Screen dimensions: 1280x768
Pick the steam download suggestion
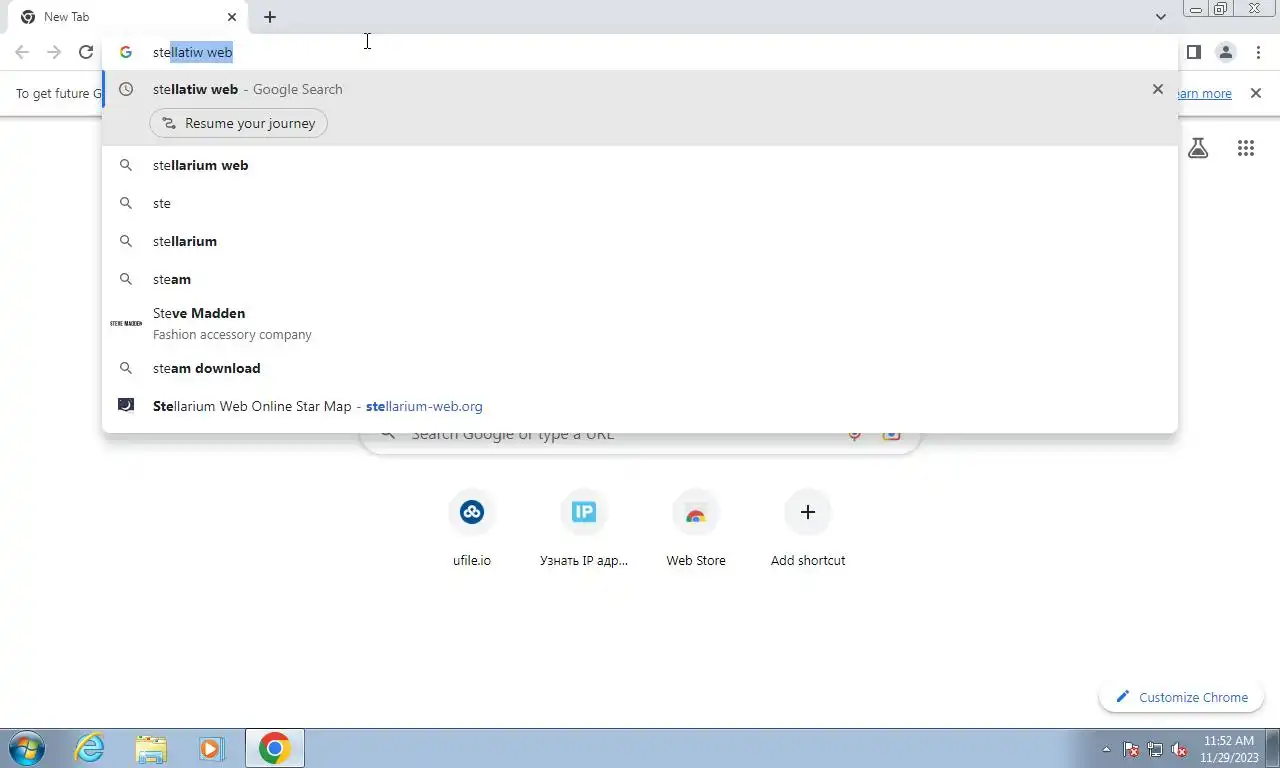tap(640, 368)
